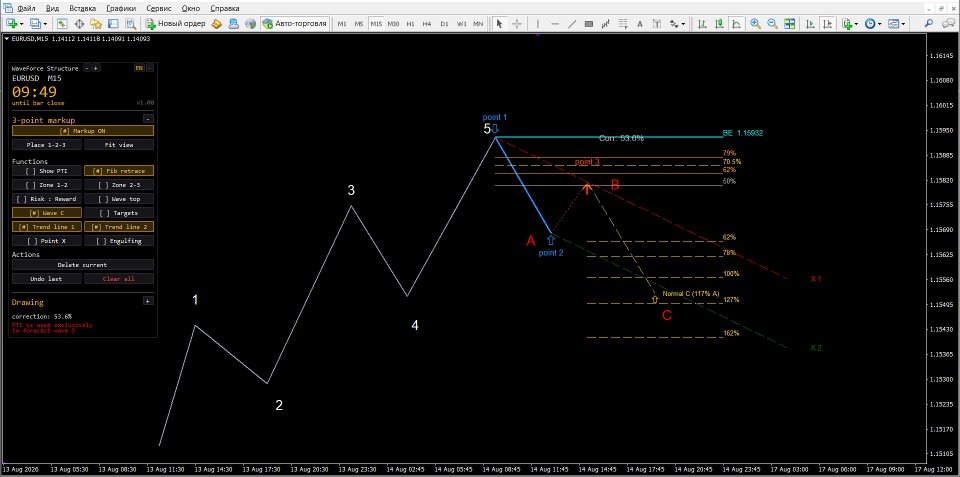Toggle Engulfing function
The height and width of the screenshot is (477, 960).
tap(119, 241)
